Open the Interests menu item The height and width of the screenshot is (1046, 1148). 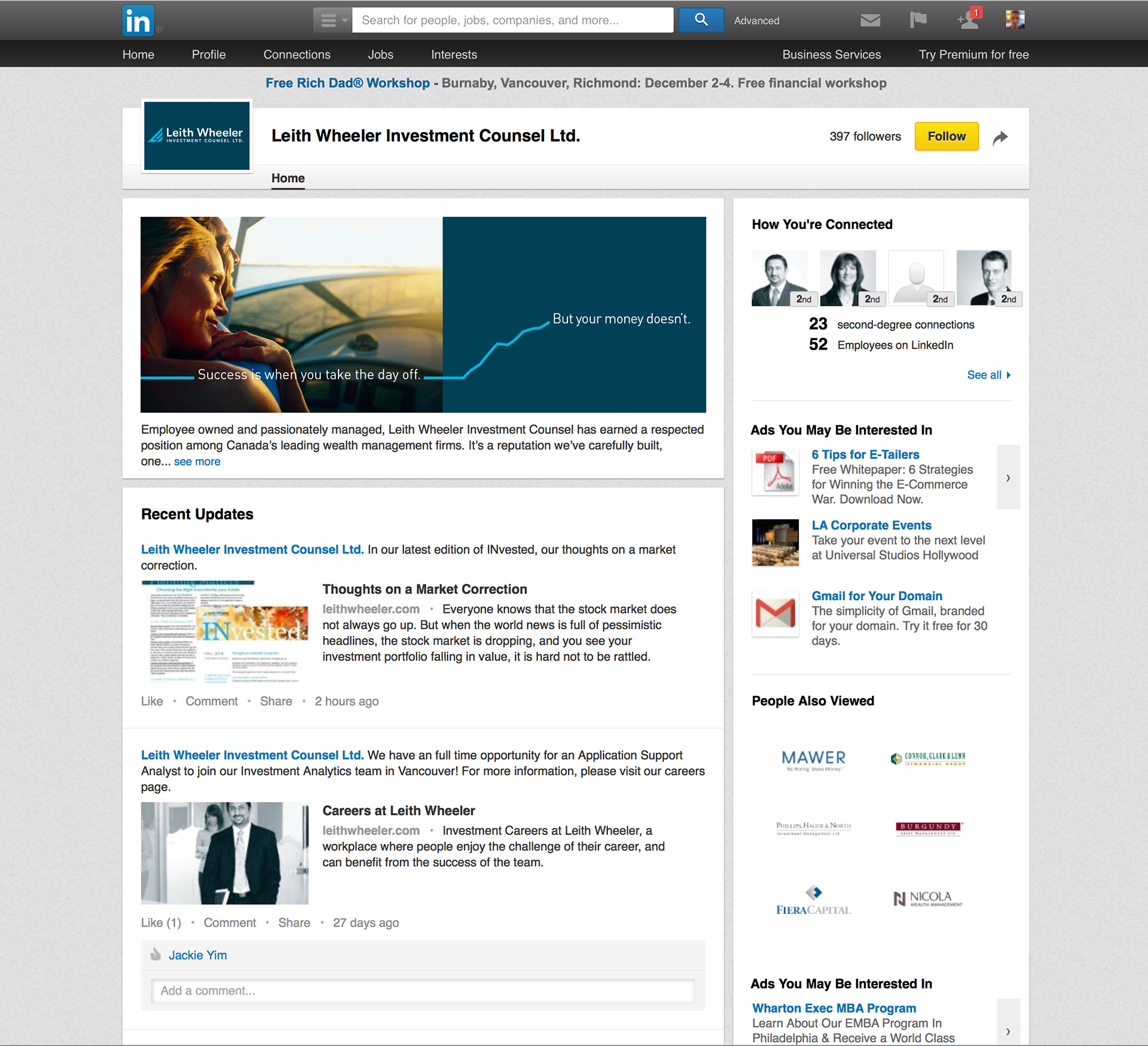[x=454, y=54]
